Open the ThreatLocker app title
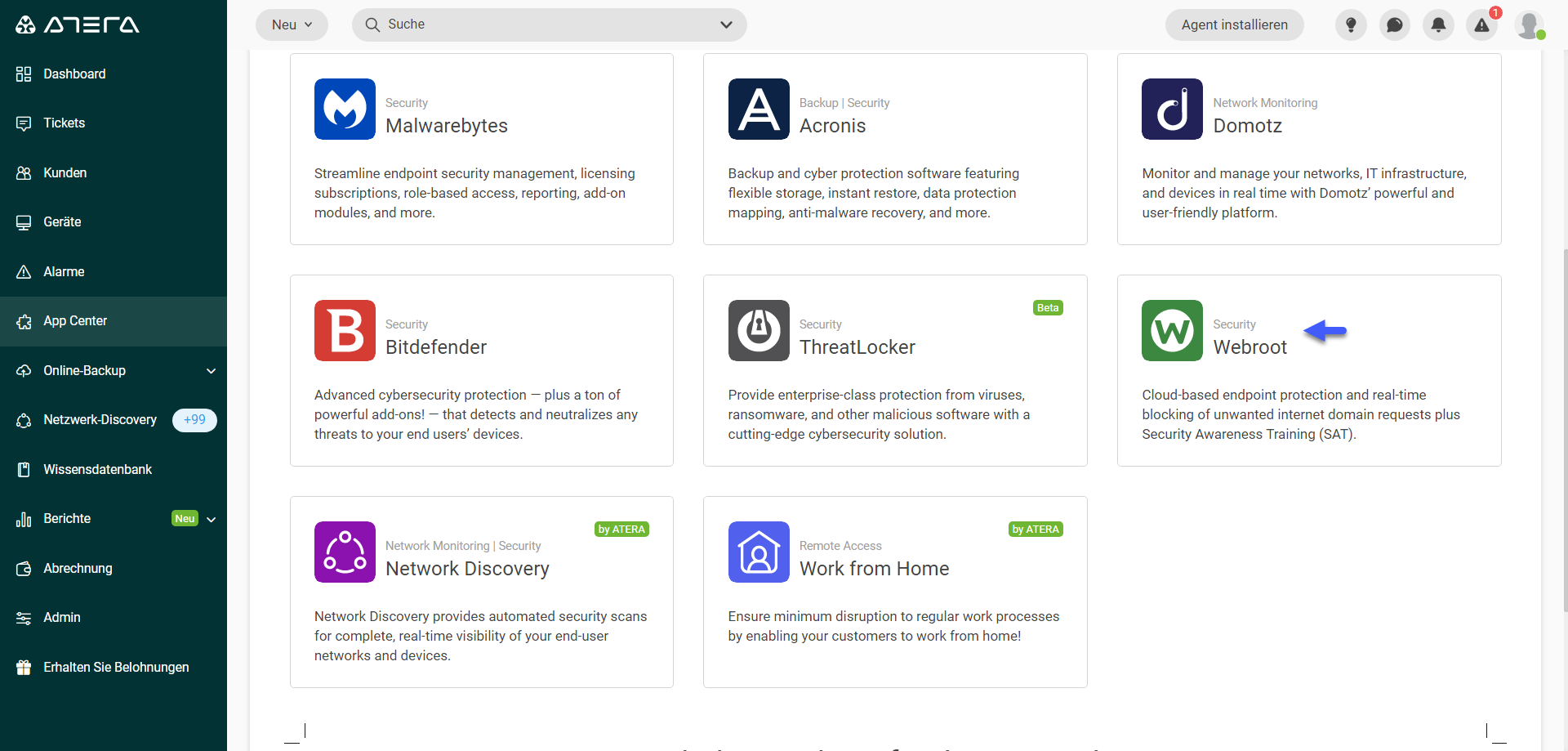Viewport: 1568px width, 751px height. click(857, 347)
